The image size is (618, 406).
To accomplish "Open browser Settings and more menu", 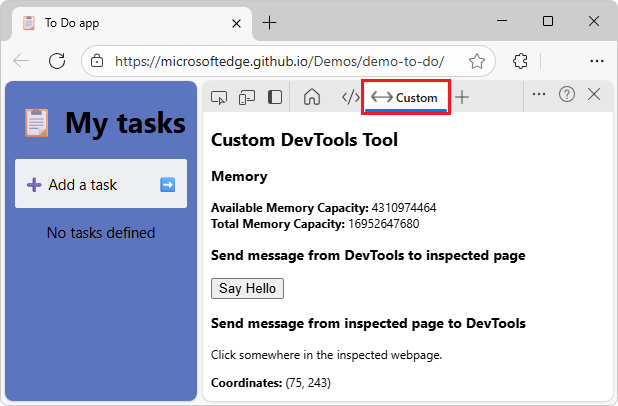I will tap(597, 61).
